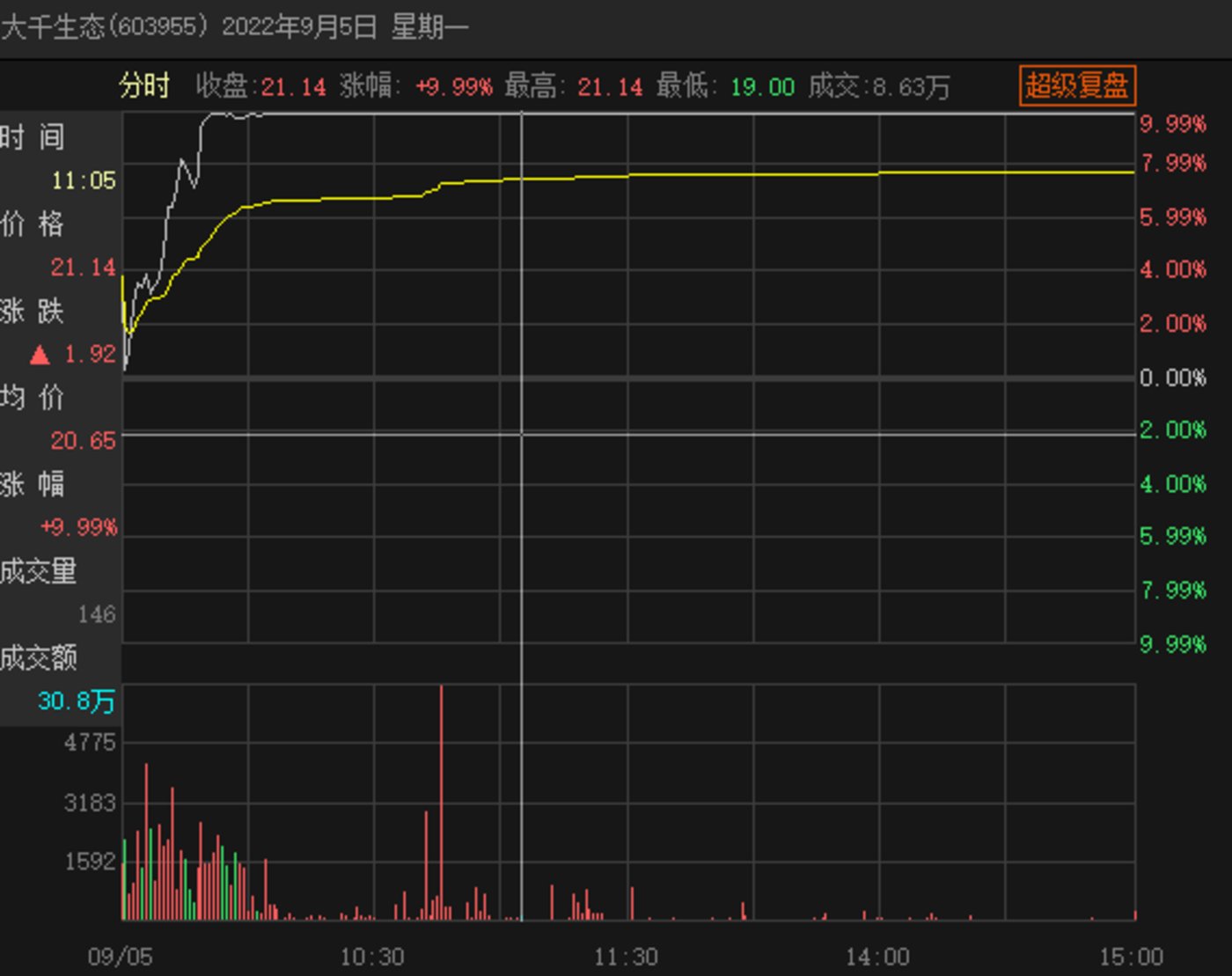The height and width of the screenshot is (976, 1232).
Task: Click the red up-triangle beside 1.92
Action: coord(40,355)
